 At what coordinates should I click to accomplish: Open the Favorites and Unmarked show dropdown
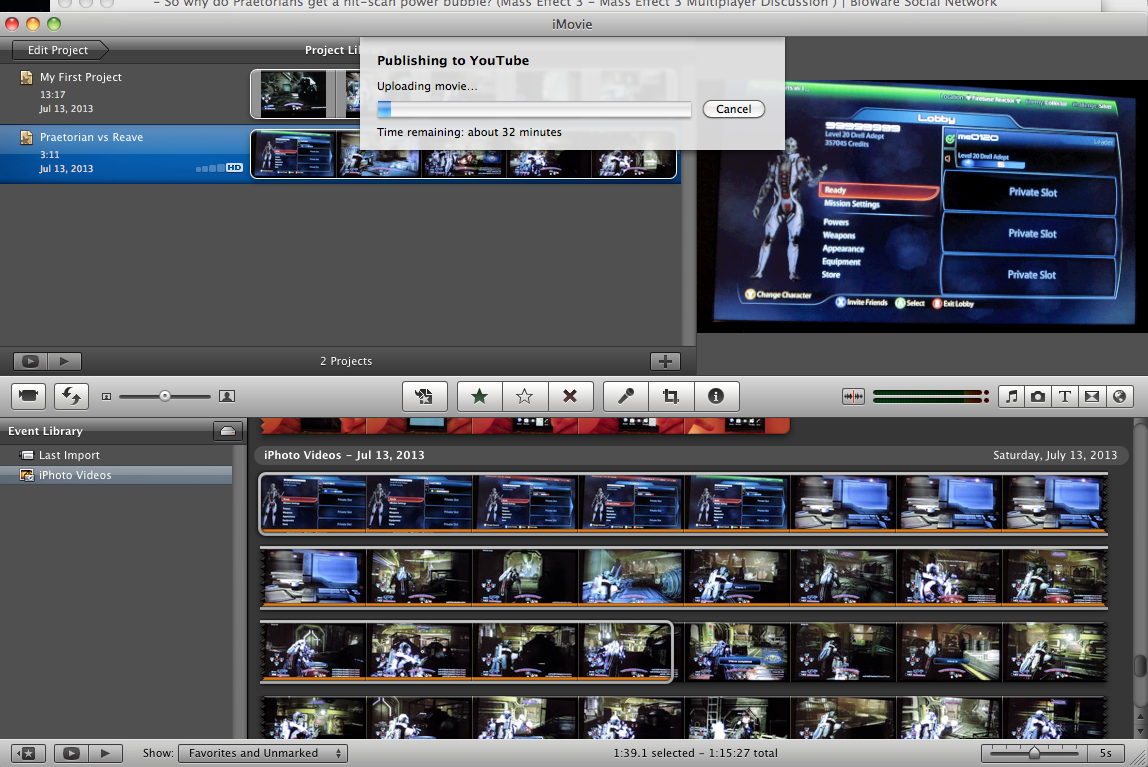pos(263,753)
